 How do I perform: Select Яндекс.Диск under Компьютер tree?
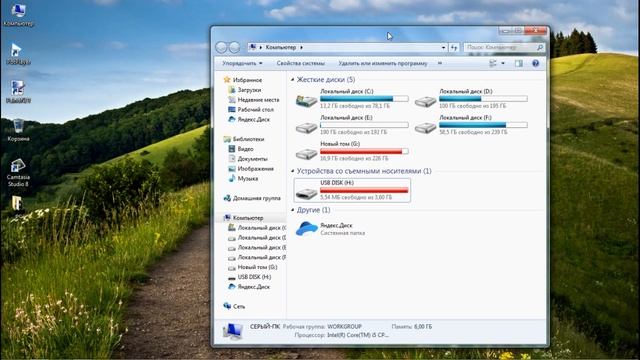(x=253, y=287)
